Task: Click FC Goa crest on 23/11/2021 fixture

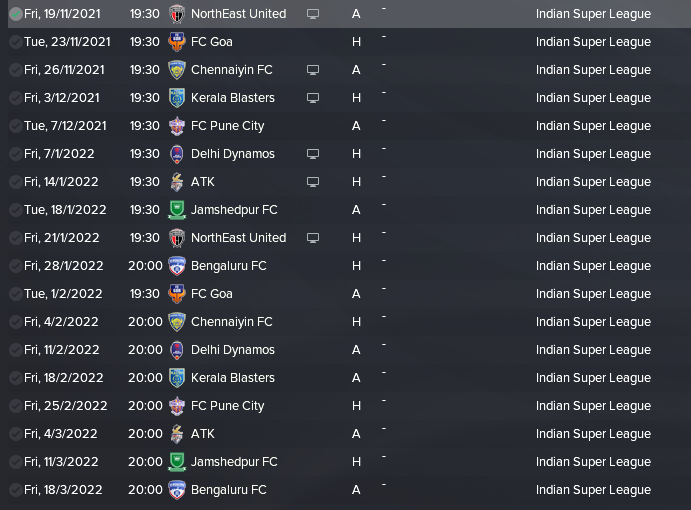Action: pos(177,42)
